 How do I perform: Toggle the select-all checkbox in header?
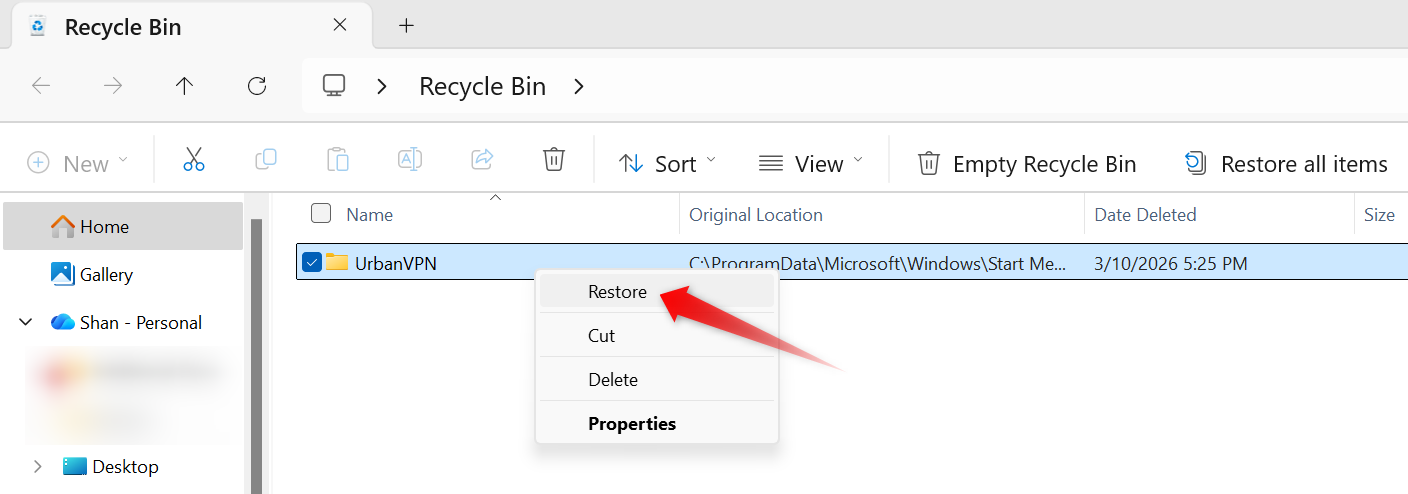(321, 213)
